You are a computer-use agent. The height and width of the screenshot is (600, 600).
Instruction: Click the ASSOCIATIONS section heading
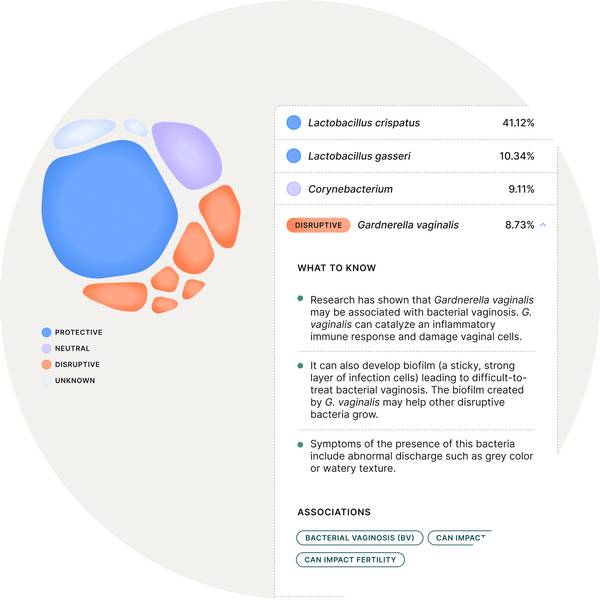334,511
